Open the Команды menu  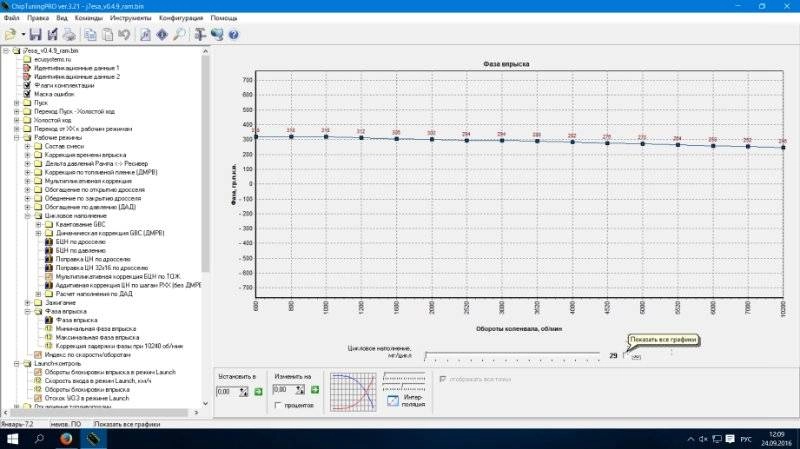(x=89, y=18)
